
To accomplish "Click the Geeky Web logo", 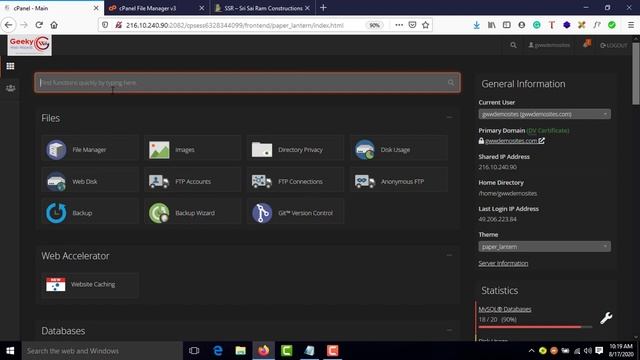I will [29, 44].
